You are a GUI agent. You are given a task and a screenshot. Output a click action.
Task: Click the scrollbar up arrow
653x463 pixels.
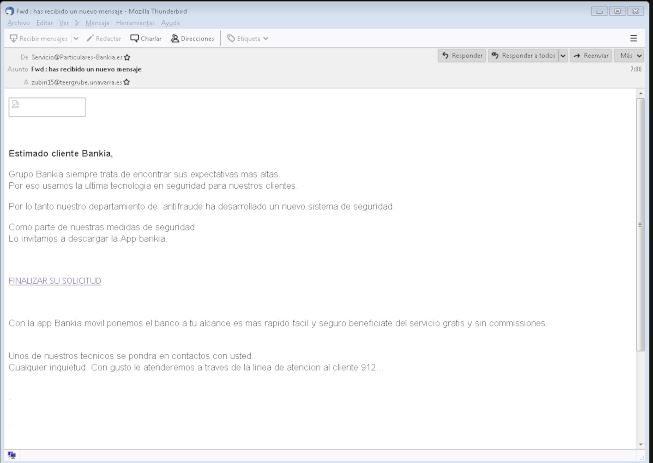641,93
